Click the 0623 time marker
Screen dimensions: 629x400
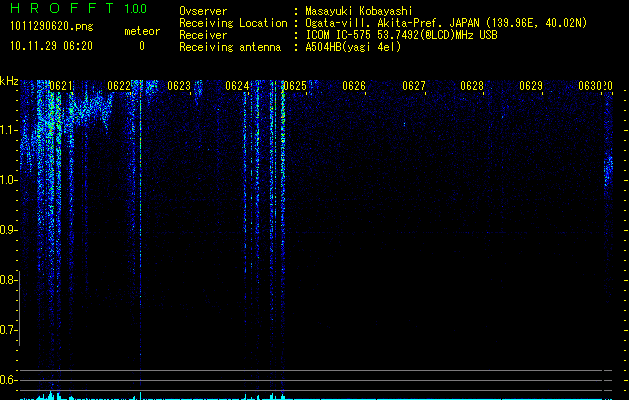[x=179, y=86]
